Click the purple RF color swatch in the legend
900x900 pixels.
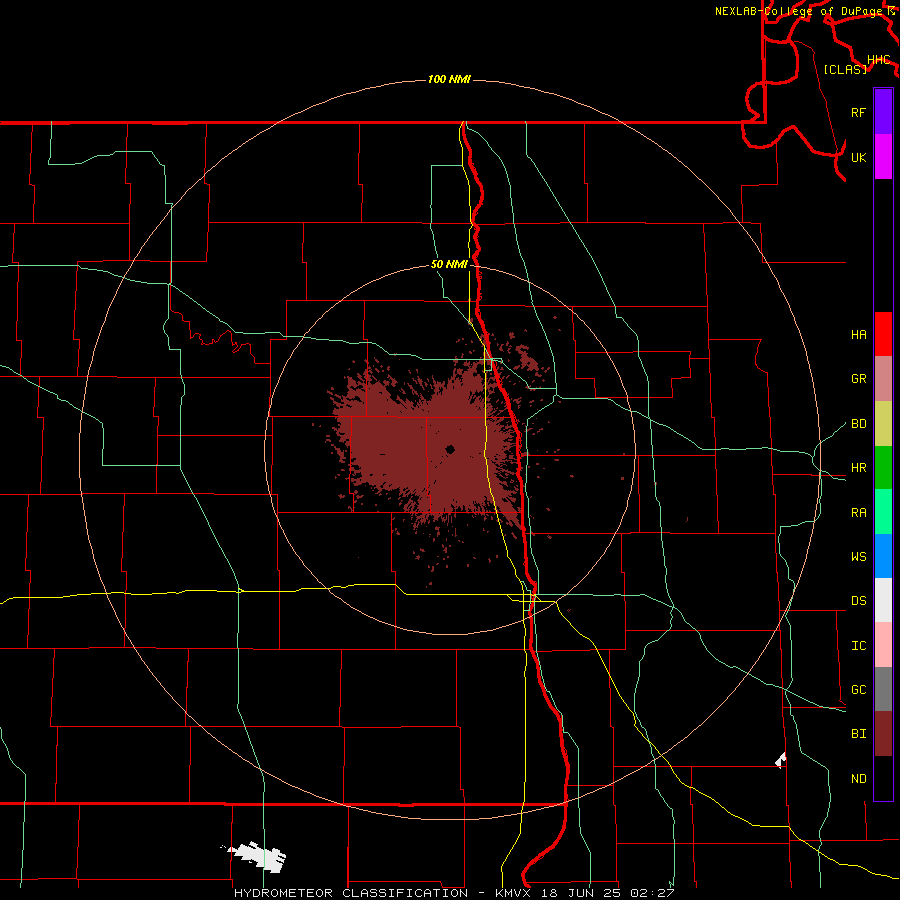[x=883, y=112]
